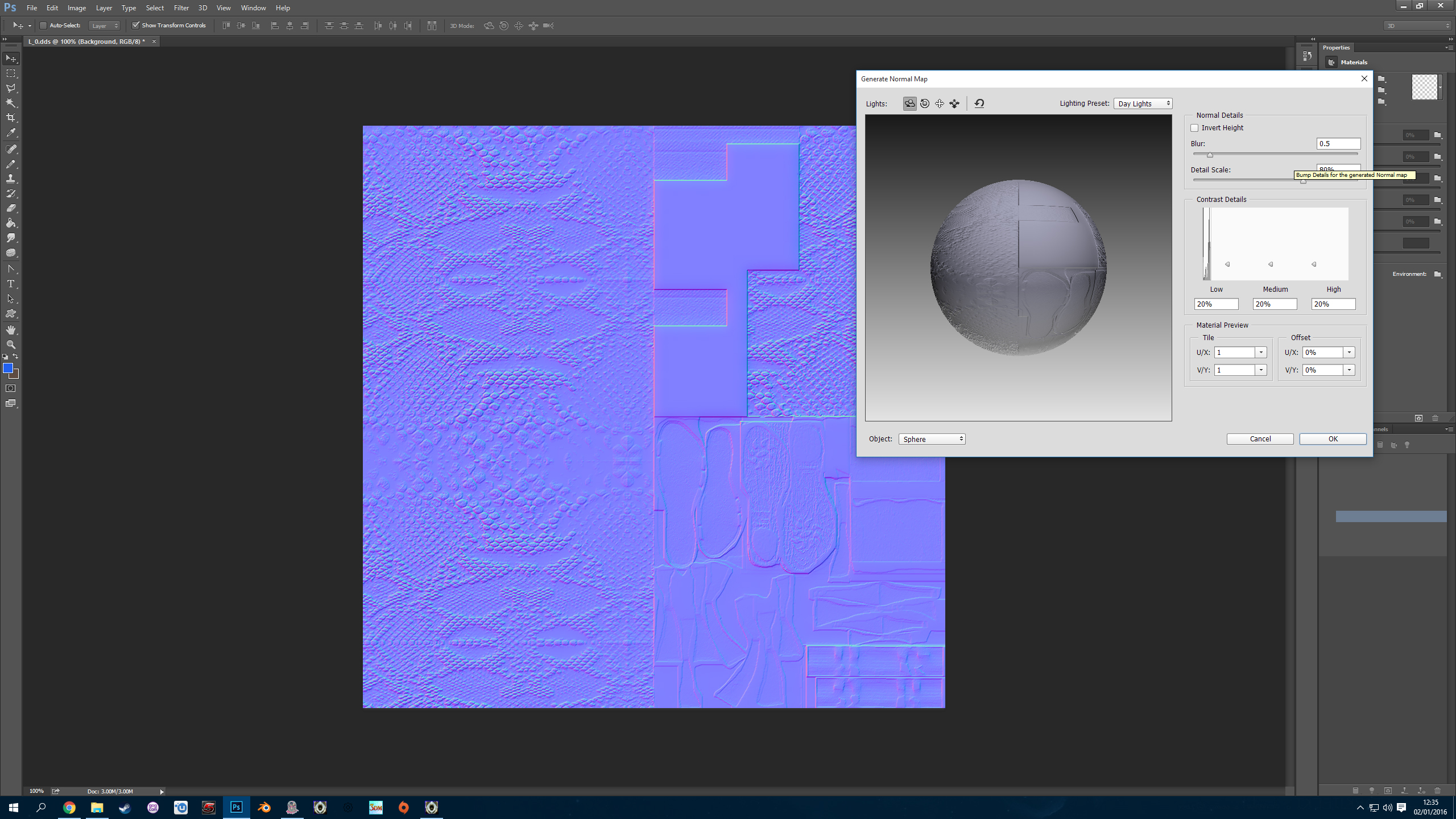Viewport: 1456px width, 819px height.
Task: Click the reset lights icon in dialog
Action: click(979, 104)
